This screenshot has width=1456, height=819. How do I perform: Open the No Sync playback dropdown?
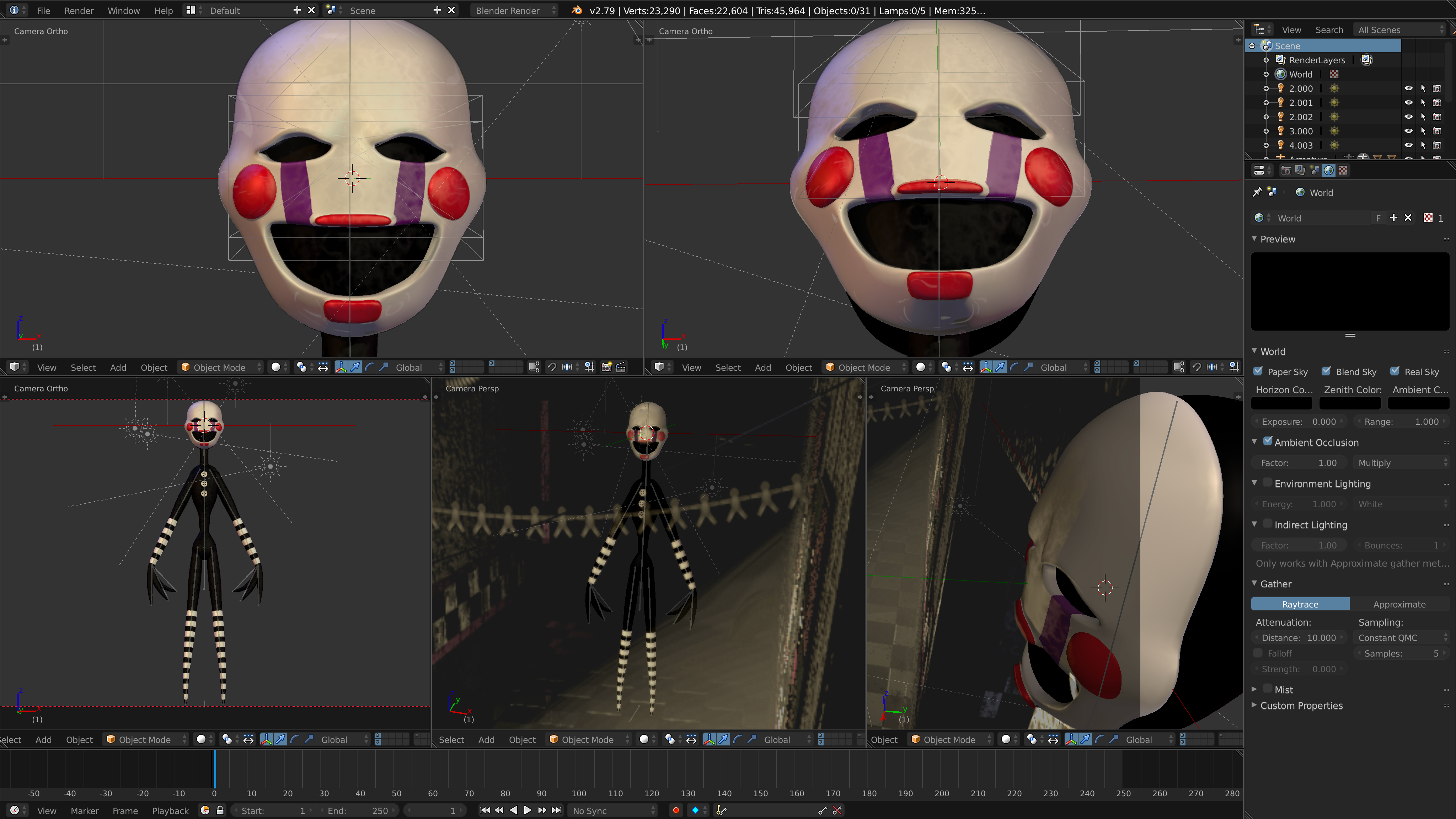tap(613, 810)
